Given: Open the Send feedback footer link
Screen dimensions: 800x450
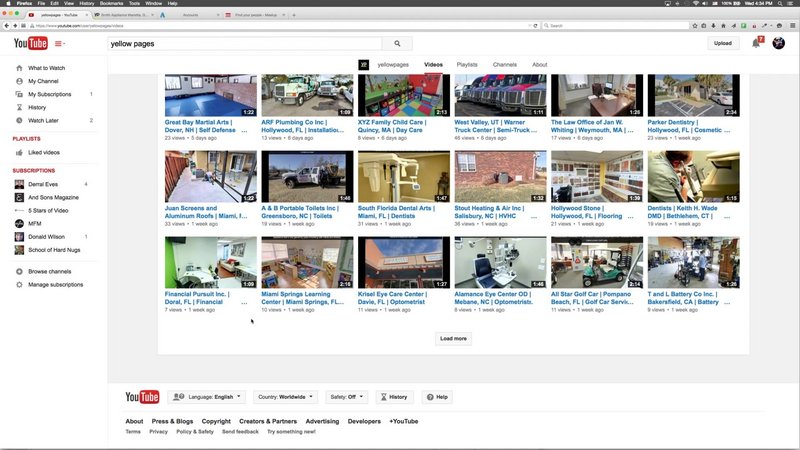Looking at the screenshot, I should [x=240, y=432].
